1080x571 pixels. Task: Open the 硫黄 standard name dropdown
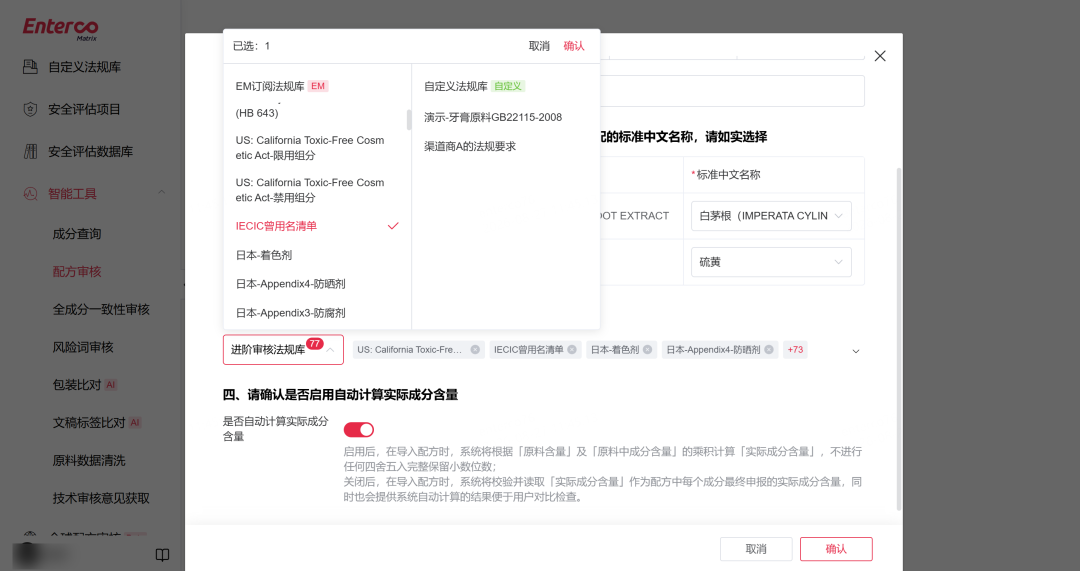pyautogui.click(x=771, y=262)
